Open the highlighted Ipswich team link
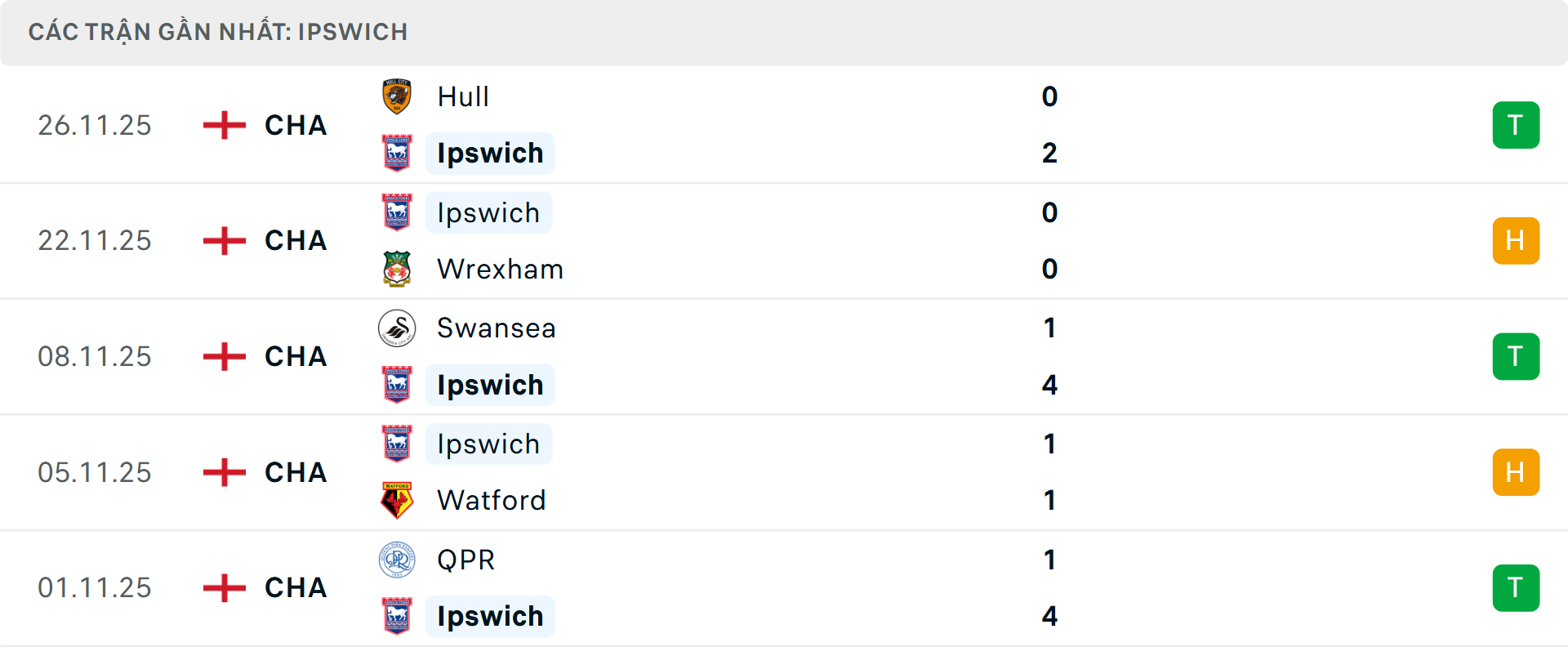The height and width of the screenshot is (647, 1568). [x=489, y=153]
